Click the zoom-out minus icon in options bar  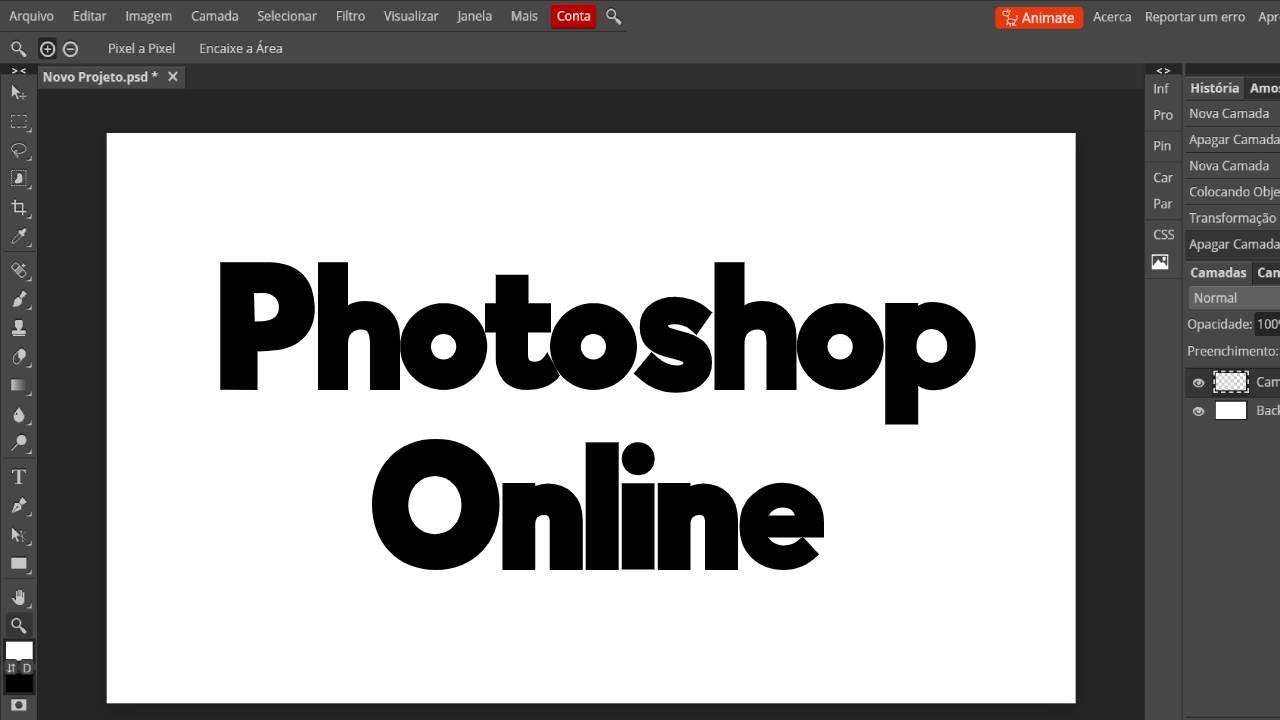tap(70, 48)
